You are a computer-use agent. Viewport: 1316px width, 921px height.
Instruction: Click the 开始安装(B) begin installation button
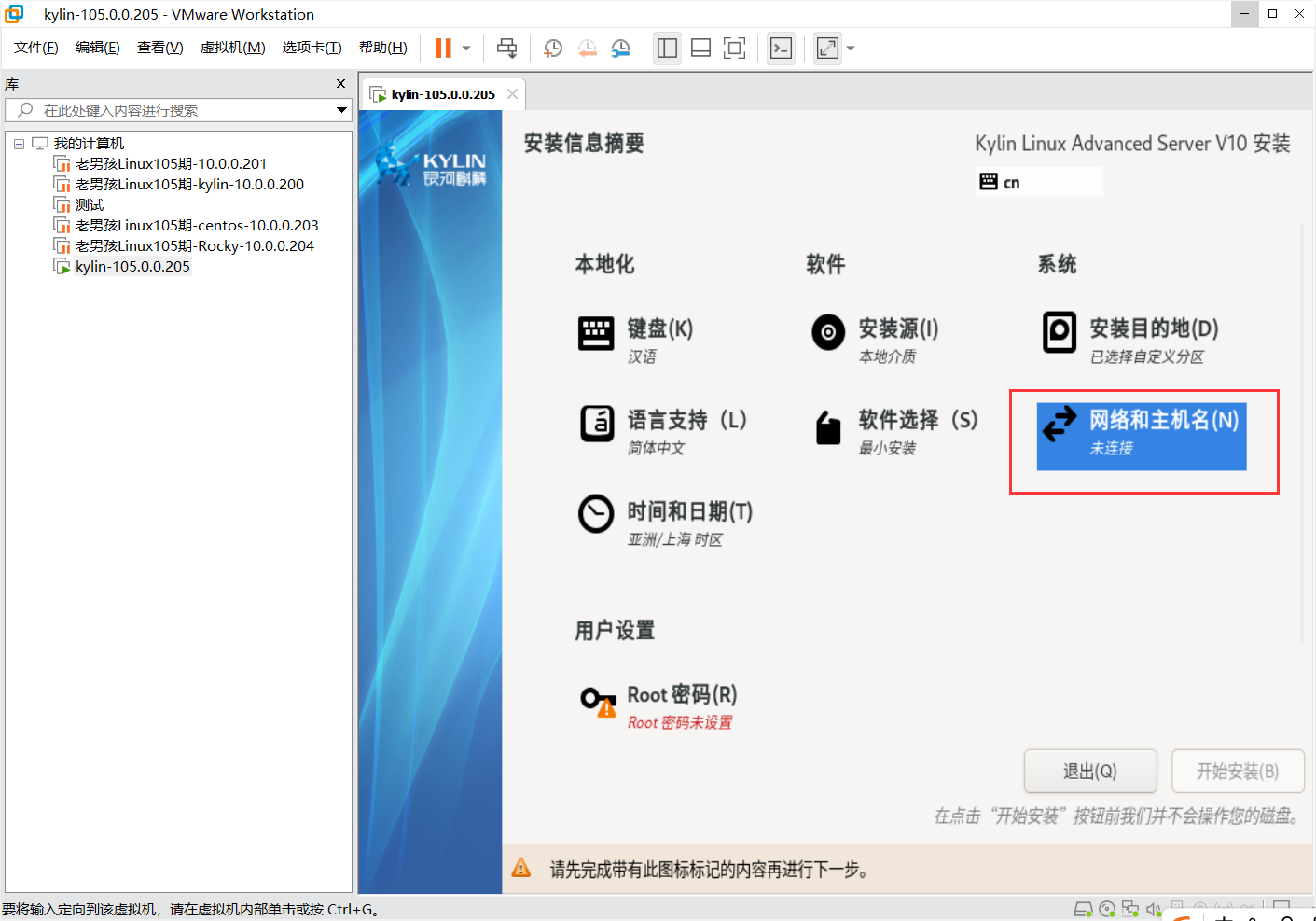pos(1238,772)
